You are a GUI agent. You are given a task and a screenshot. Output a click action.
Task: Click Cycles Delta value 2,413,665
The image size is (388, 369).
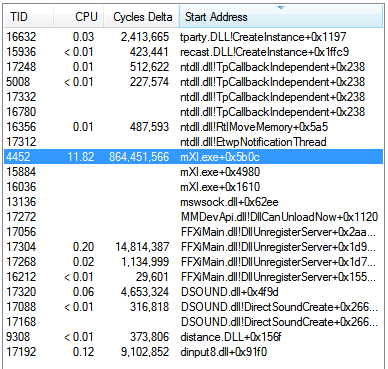[145, 37]
